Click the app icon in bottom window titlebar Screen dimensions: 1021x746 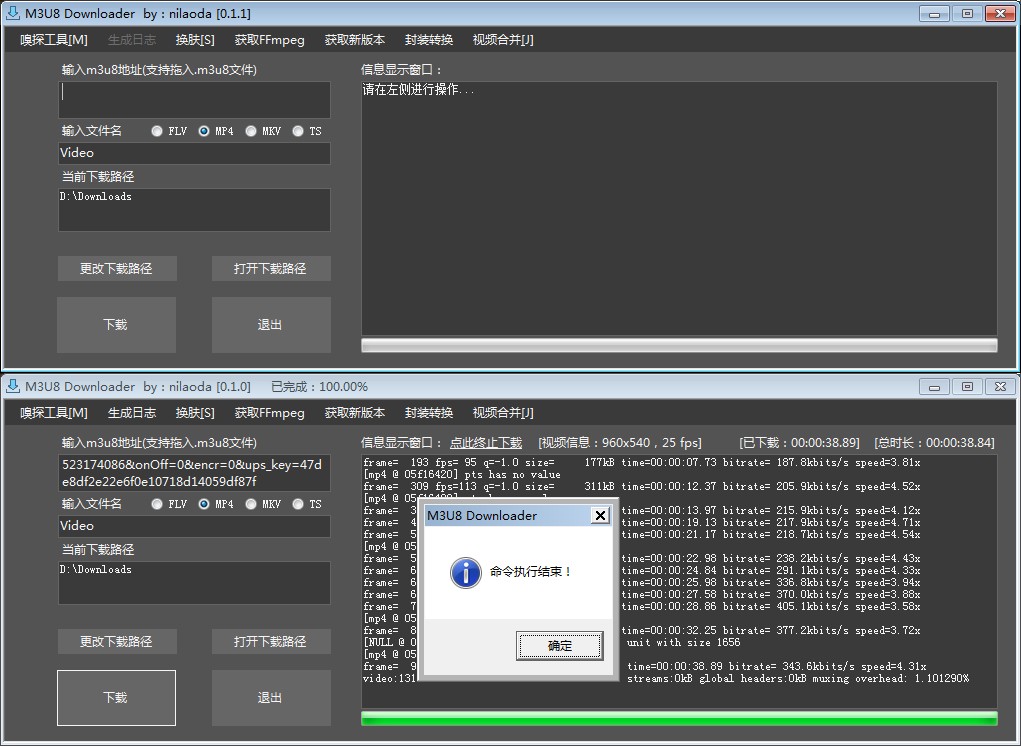point(12,386)
